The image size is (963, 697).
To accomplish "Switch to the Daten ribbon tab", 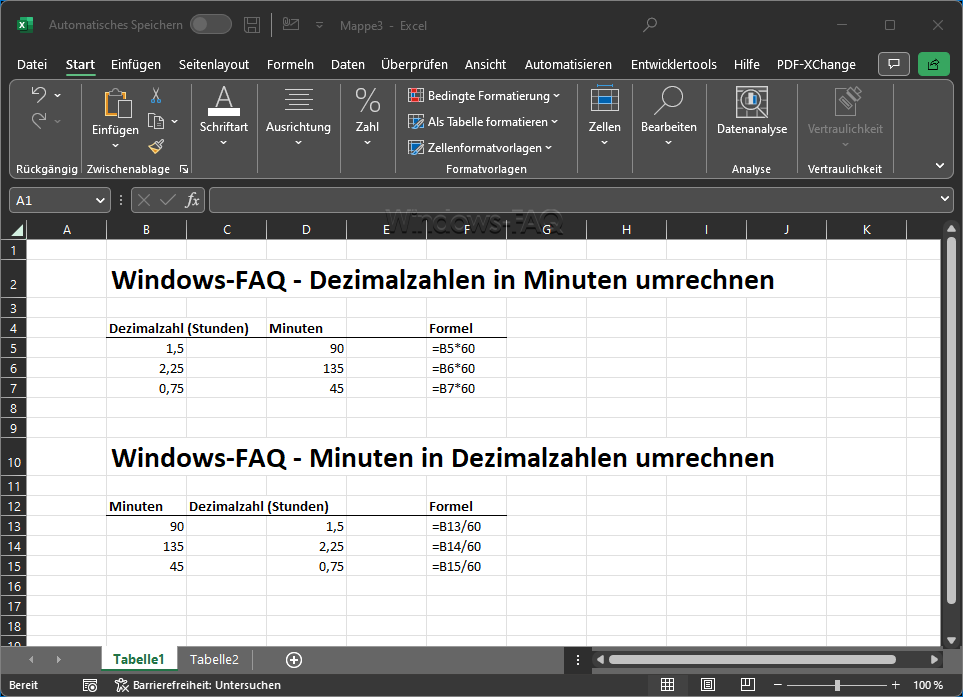I will tap(348, 64).
